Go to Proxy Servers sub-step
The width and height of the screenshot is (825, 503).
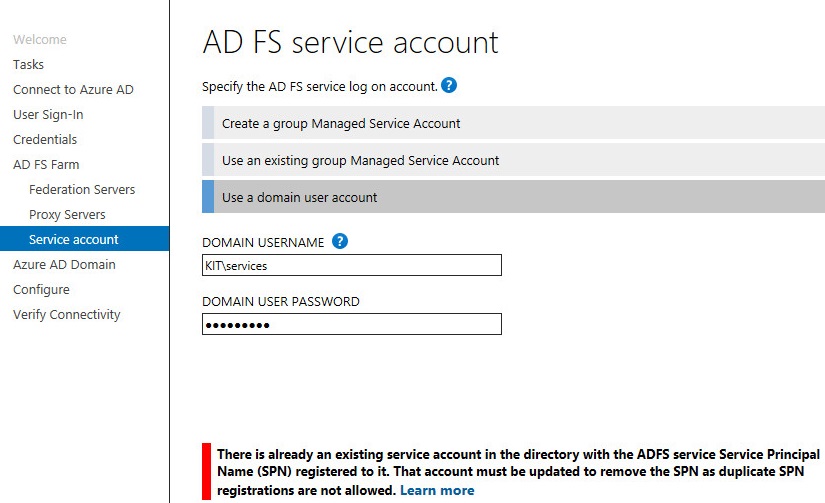[x=67, y=215]
